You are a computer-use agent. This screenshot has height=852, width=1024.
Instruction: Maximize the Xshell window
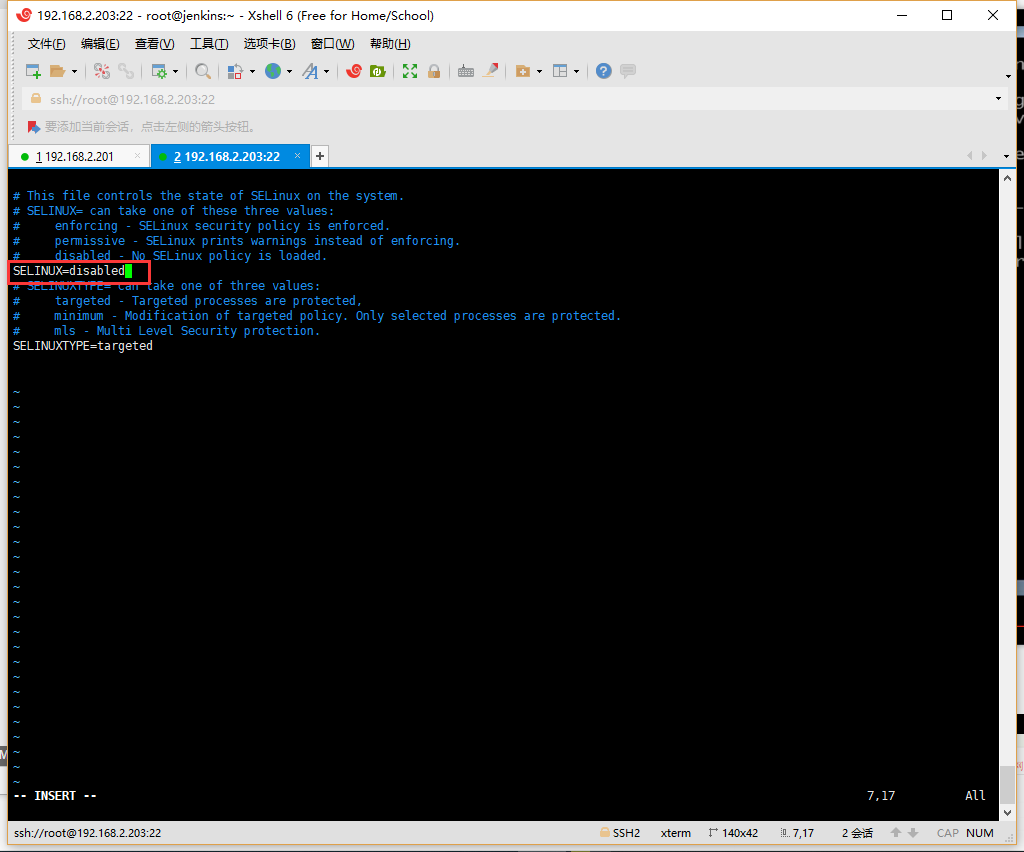(x=947, y=15)
